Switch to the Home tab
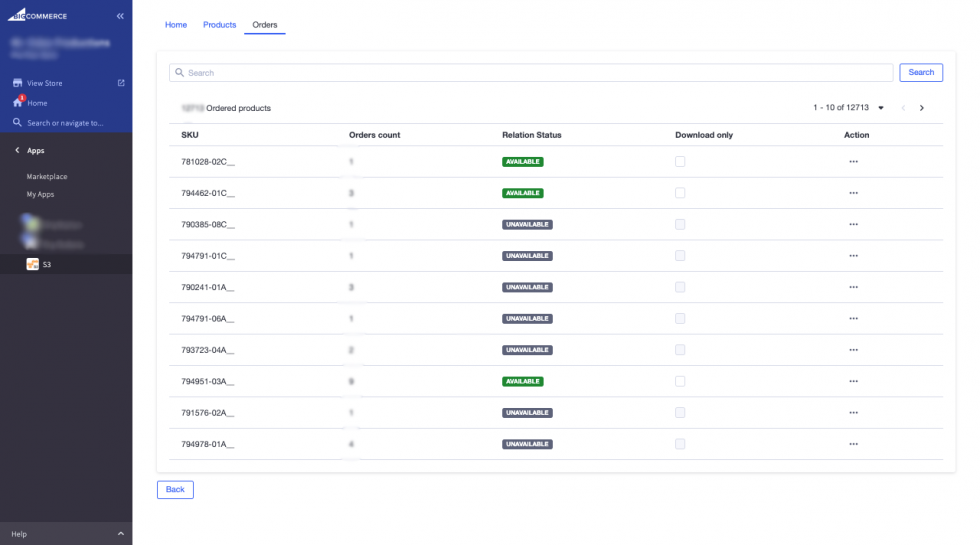 tap(175, 24)
